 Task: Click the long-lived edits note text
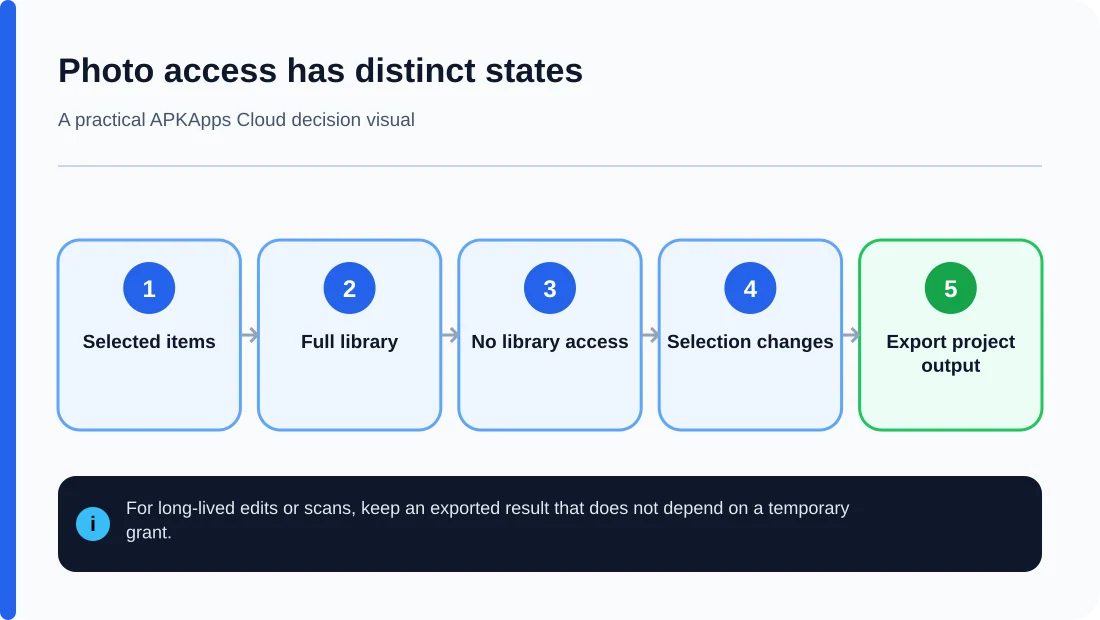[x=488, y=520]
